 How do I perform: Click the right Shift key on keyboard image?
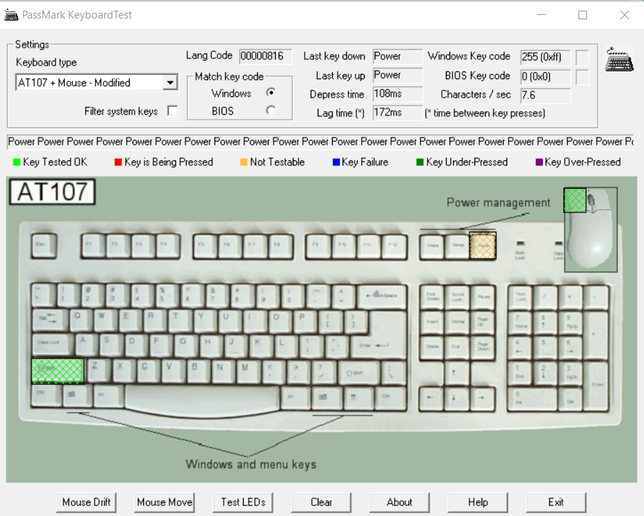pyautogui.click(x=359, y=374)
